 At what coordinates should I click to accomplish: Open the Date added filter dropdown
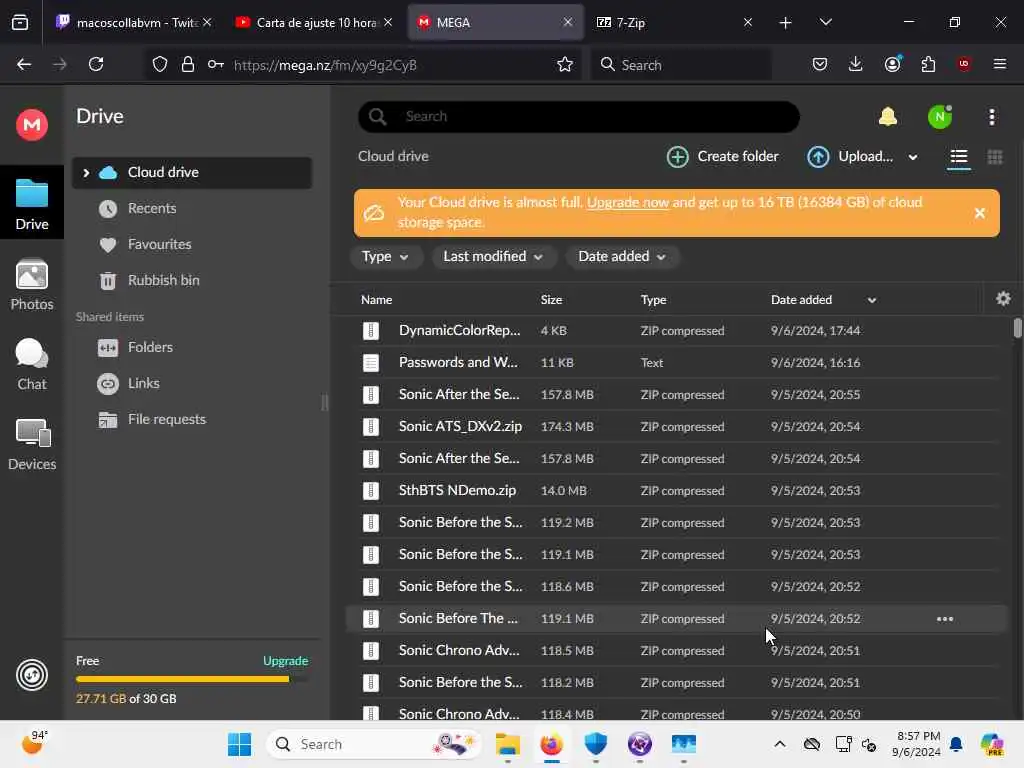point(622,257)
